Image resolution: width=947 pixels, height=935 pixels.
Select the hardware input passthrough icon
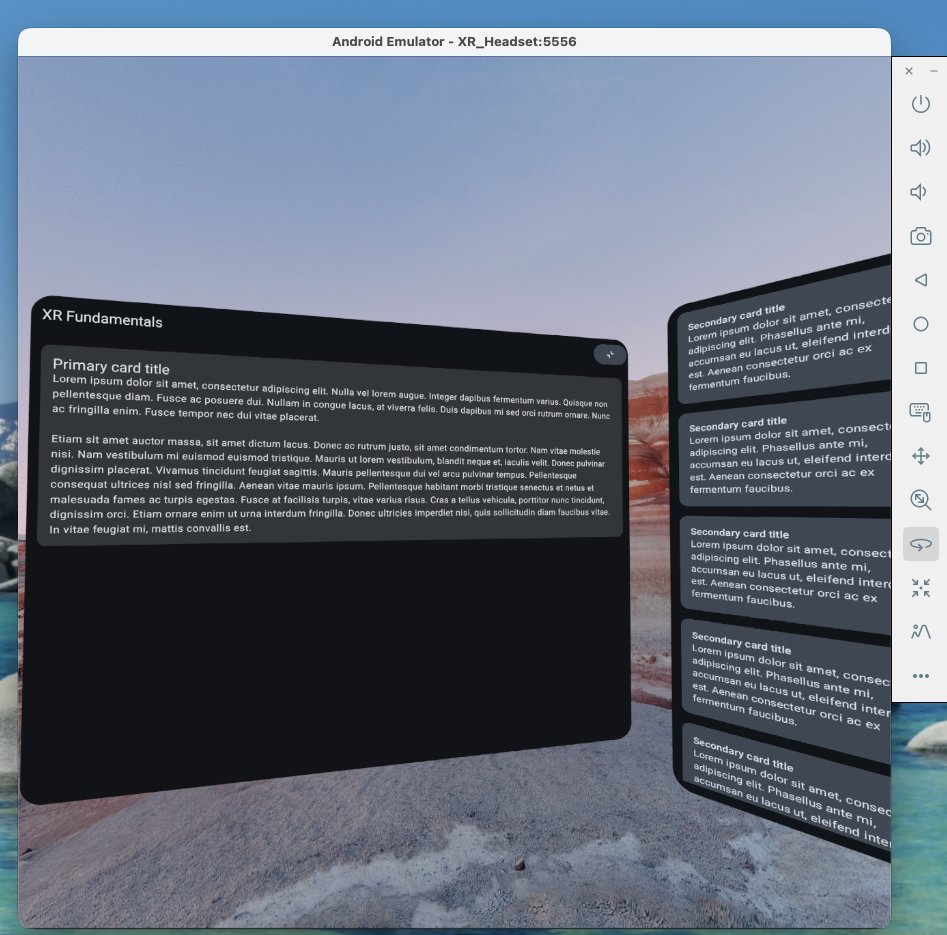(x=920, y=411)
